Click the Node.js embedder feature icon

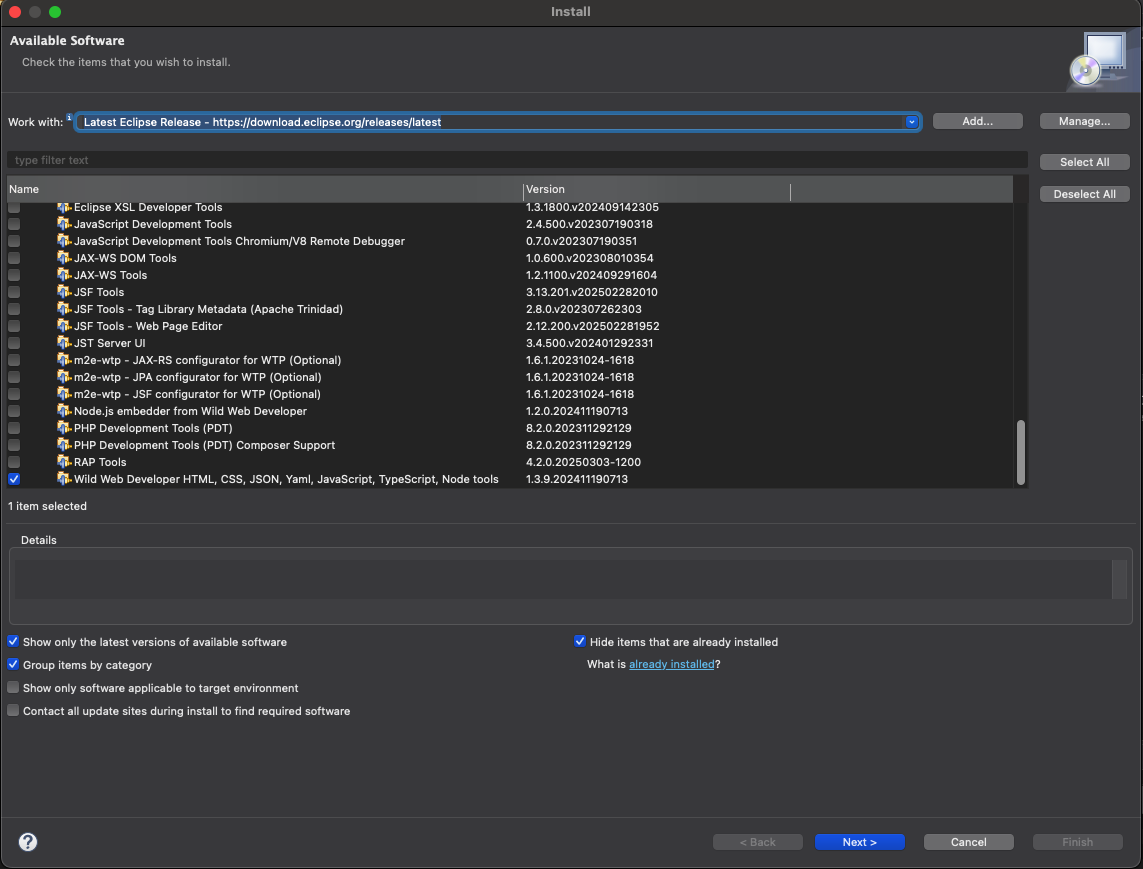pyautogui.click(x=64, y=411)
